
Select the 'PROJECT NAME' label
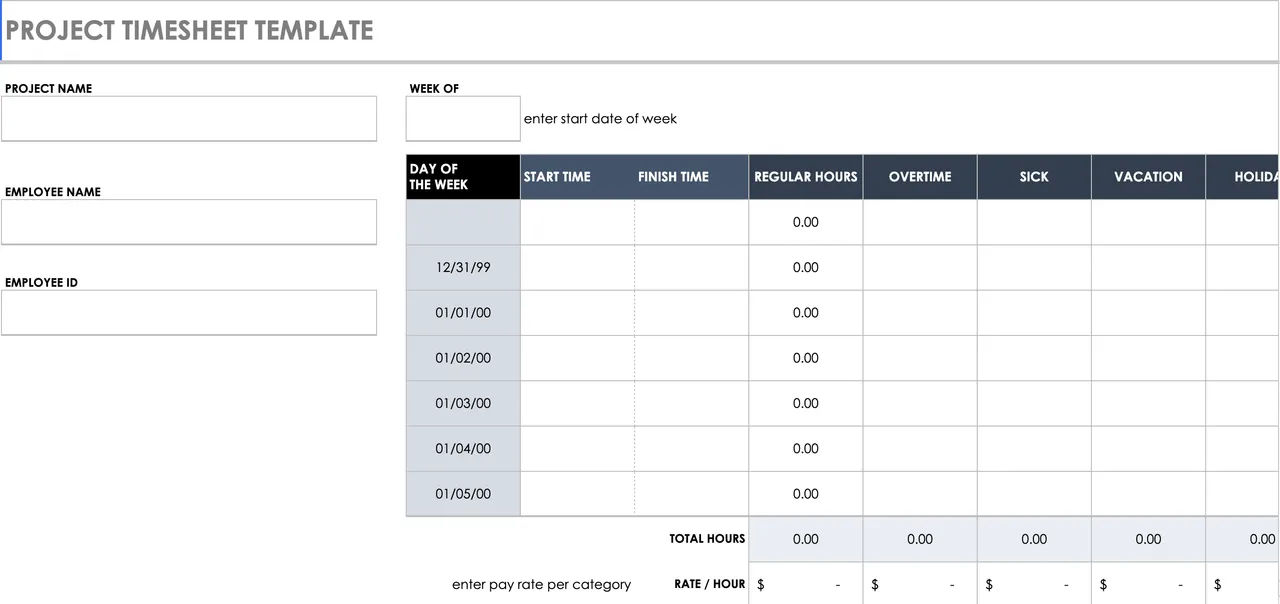[48, 88]
